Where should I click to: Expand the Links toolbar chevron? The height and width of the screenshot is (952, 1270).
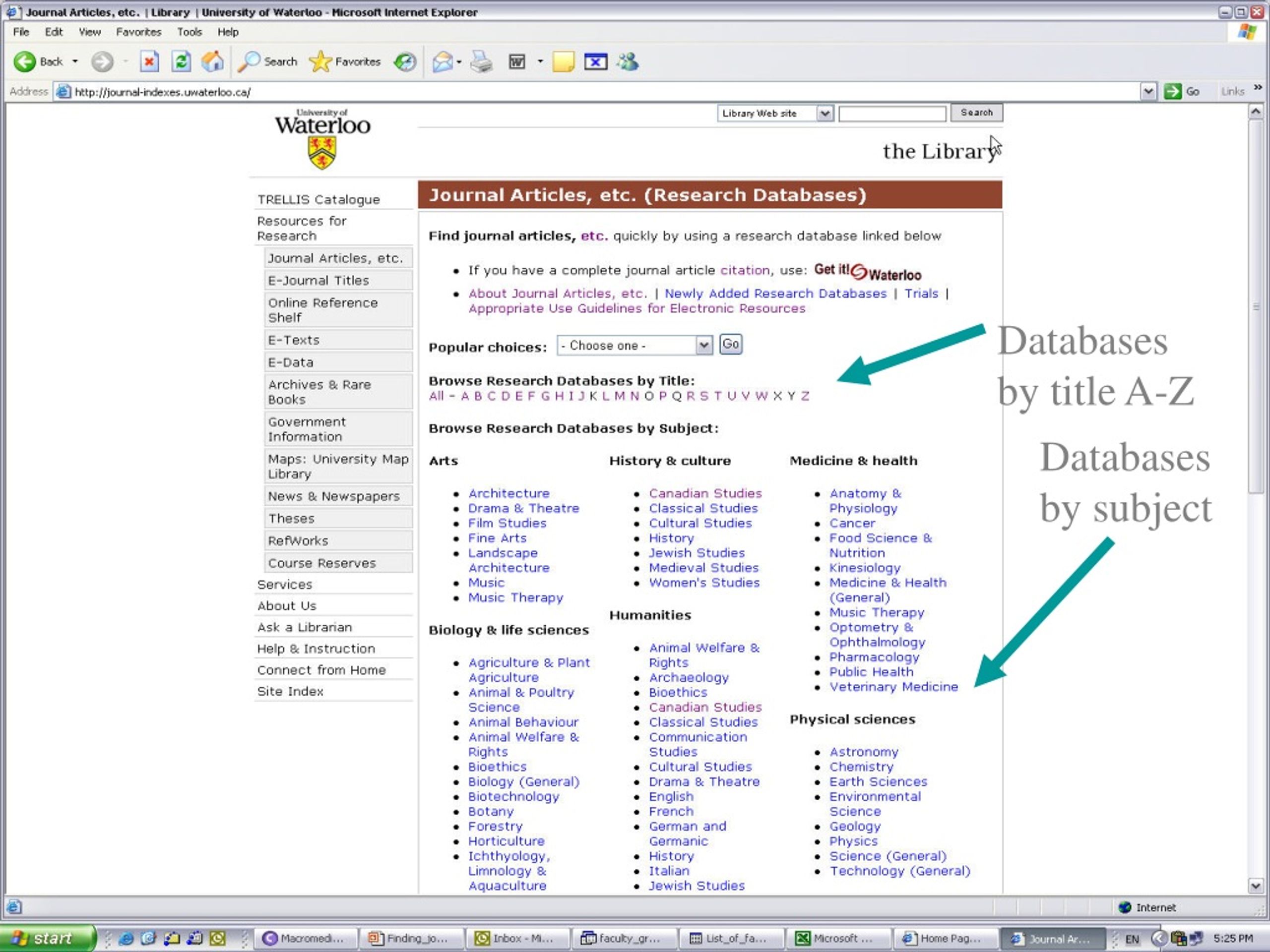1258,88
